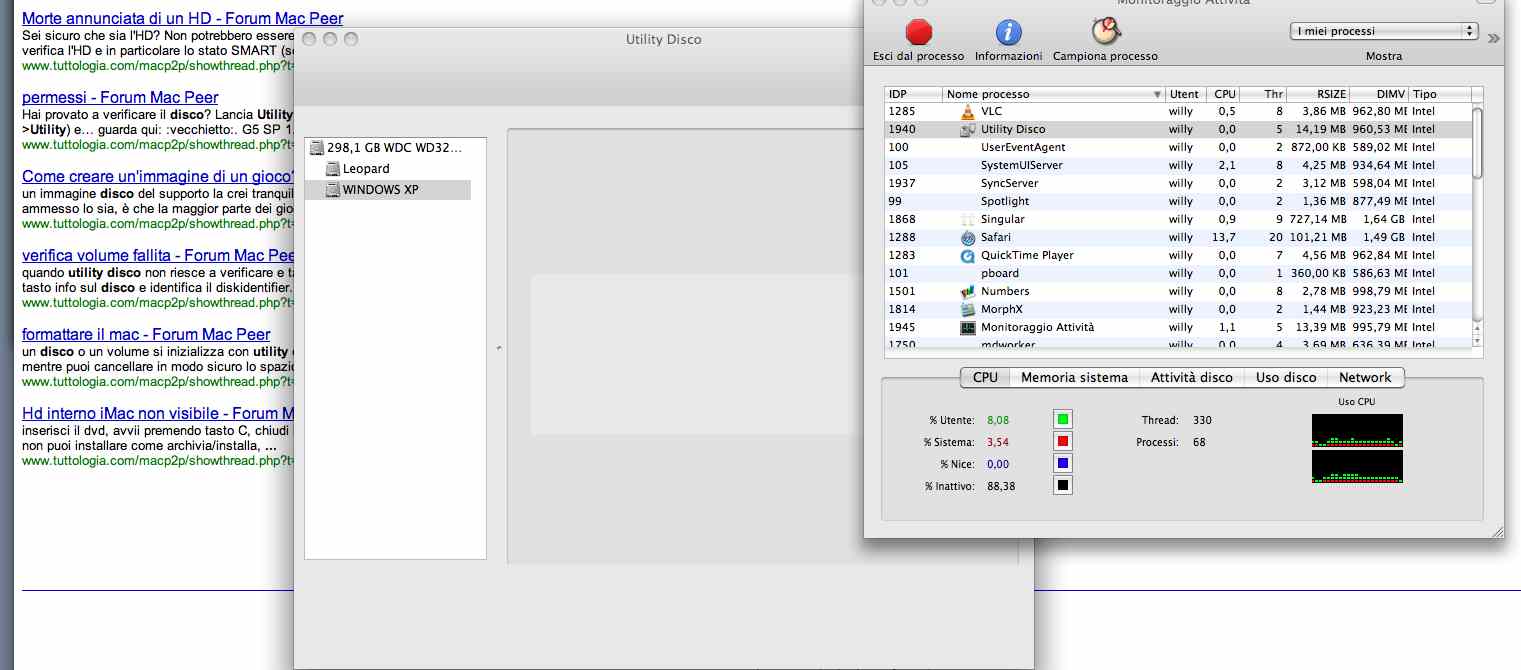Sort processes by DIMV column
The width and height of the screenshot is (1521, 670).
pyautogui.click(x=1379, y=94)
